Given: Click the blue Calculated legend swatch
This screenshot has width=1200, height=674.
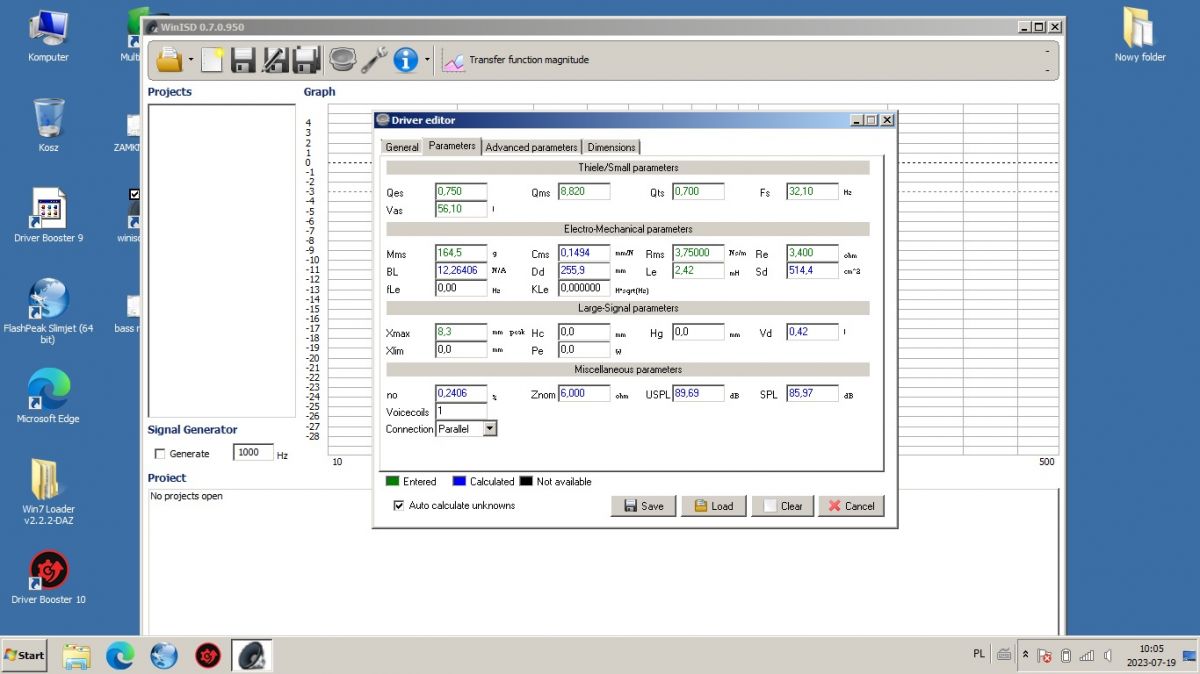Looking at the screenshot, I should (459, 482).
